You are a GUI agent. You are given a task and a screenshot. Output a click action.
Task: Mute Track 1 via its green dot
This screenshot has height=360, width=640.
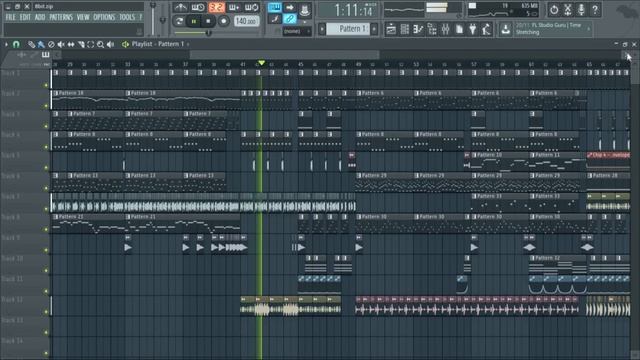coord(46,85)
